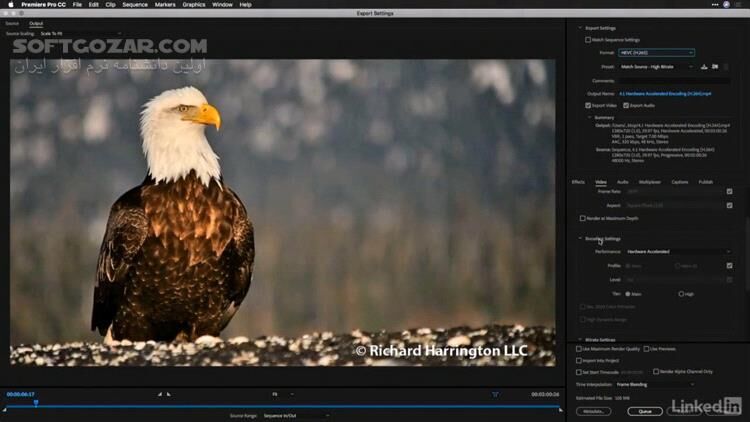Enable Import Into Project checkbox

[579, 360]
